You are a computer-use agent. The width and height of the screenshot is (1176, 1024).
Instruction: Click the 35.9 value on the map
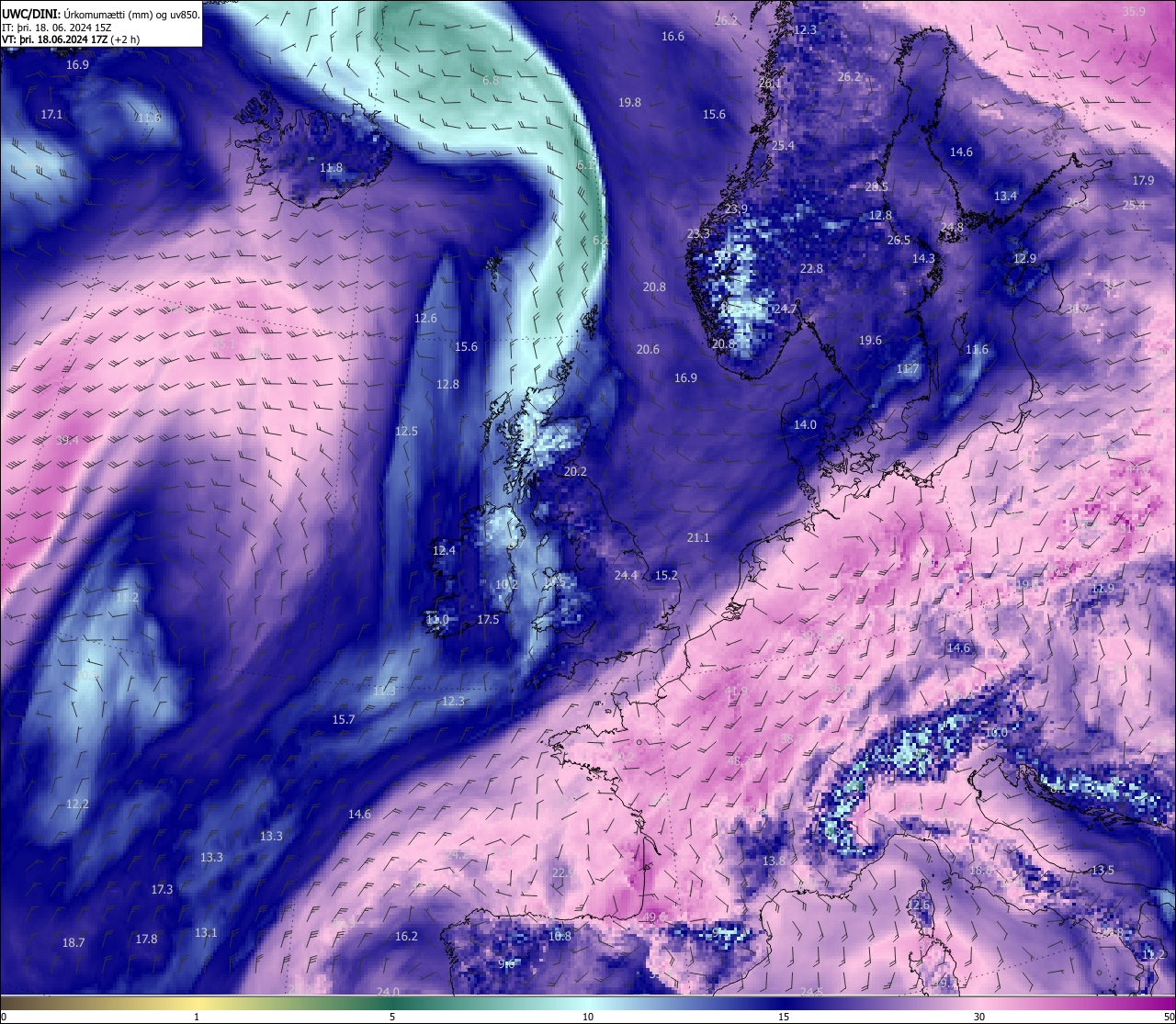(1134, 12)
